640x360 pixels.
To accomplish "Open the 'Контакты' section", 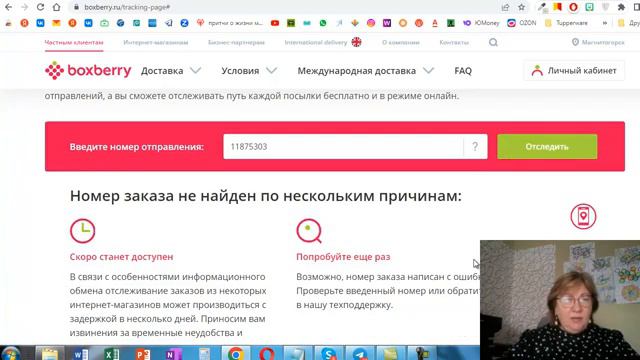I will pos(454,42).
